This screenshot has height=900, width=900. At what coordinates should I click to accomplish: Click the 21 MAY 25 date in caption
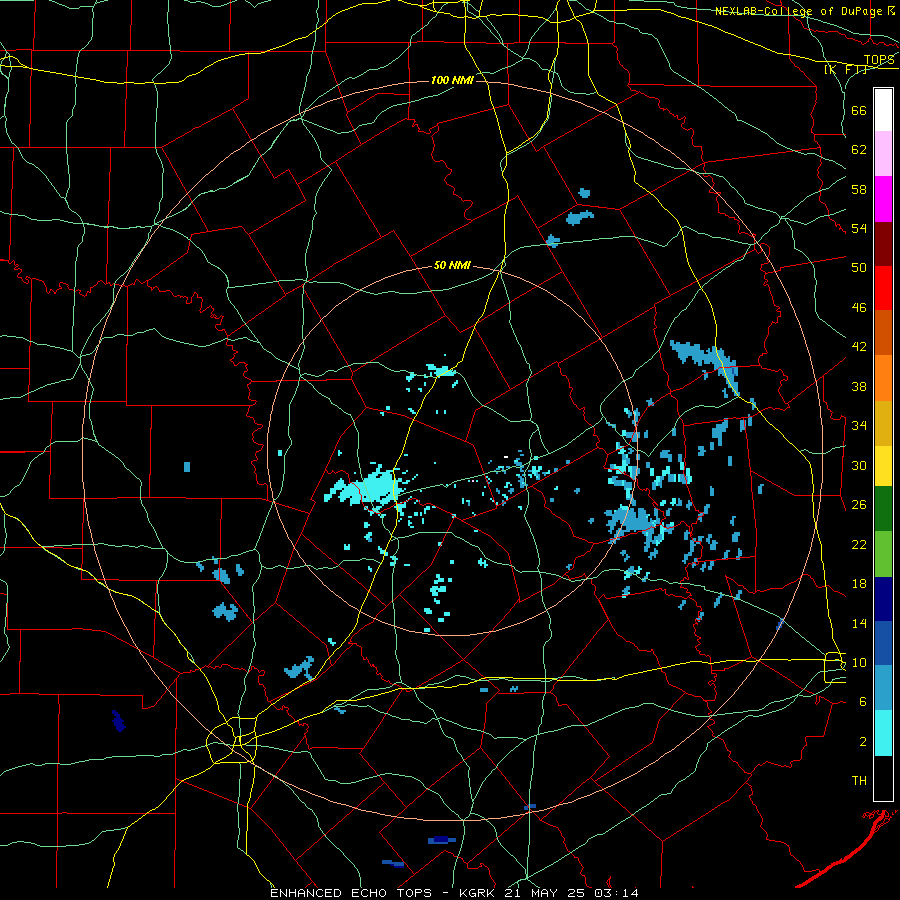(x=546, y=893)
